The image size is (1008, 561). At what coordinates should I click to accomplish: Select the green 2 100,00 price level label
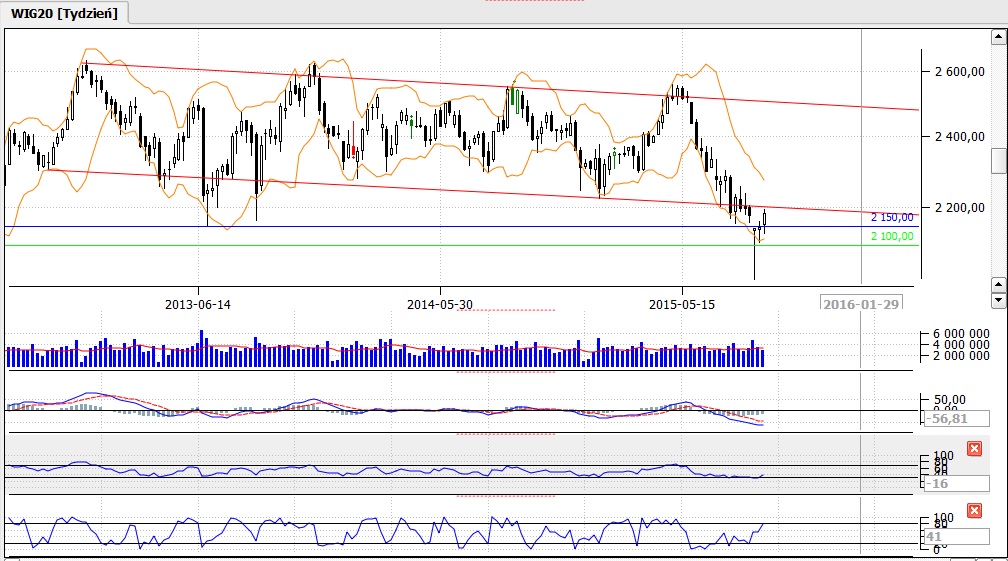(891, 236)
